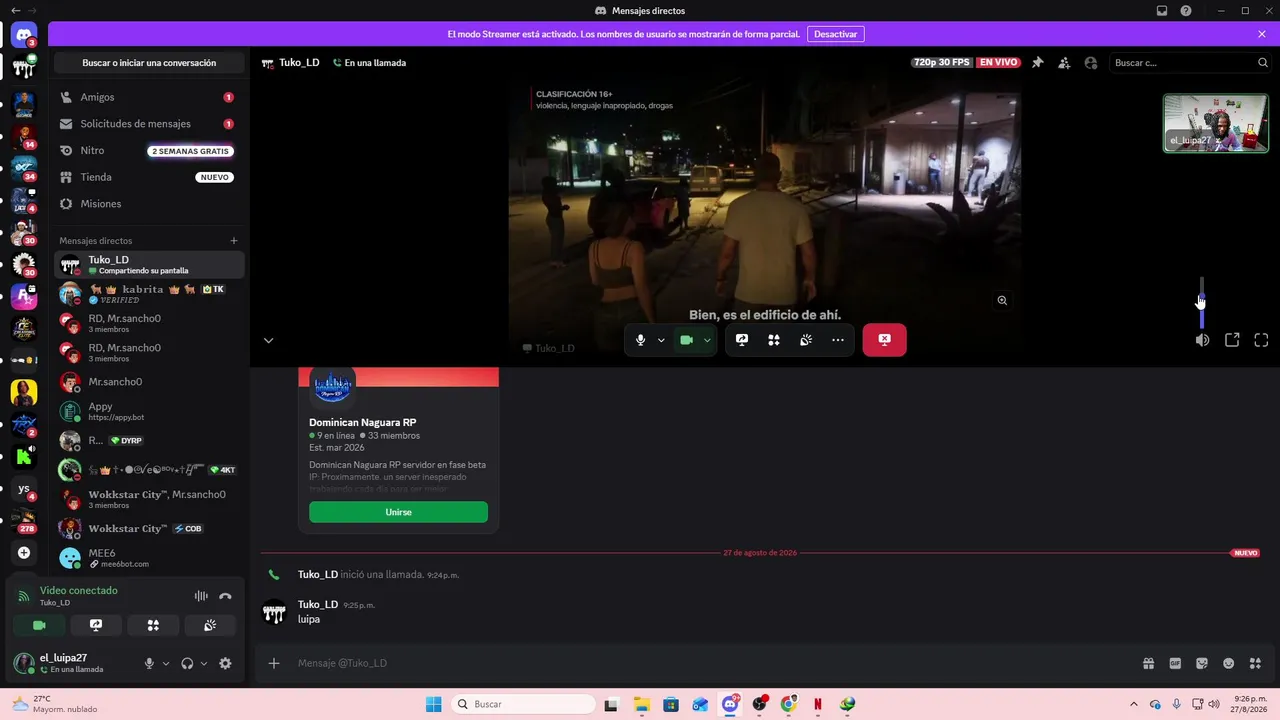Image resolution: width=1280 pixels, height=720 pixels.
Task: Click Desactivar to disable Streamer mode
Action: click(835, 34)
